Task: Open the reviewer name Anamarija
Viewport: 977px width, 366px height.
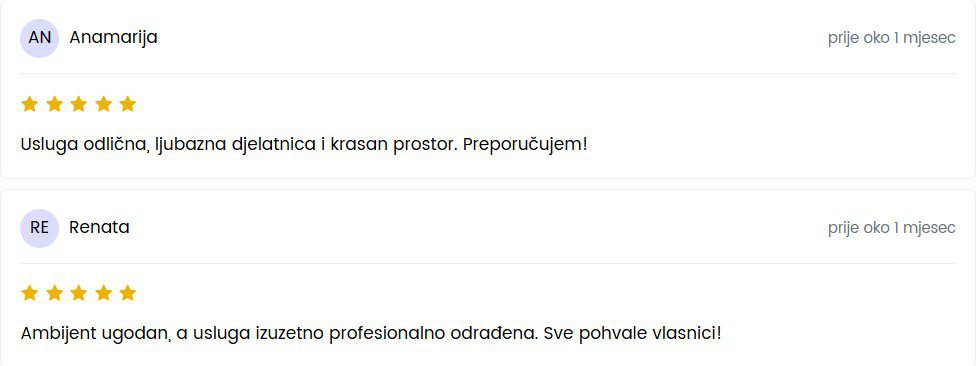Action: pyautogui.click(x=113, y=38)
